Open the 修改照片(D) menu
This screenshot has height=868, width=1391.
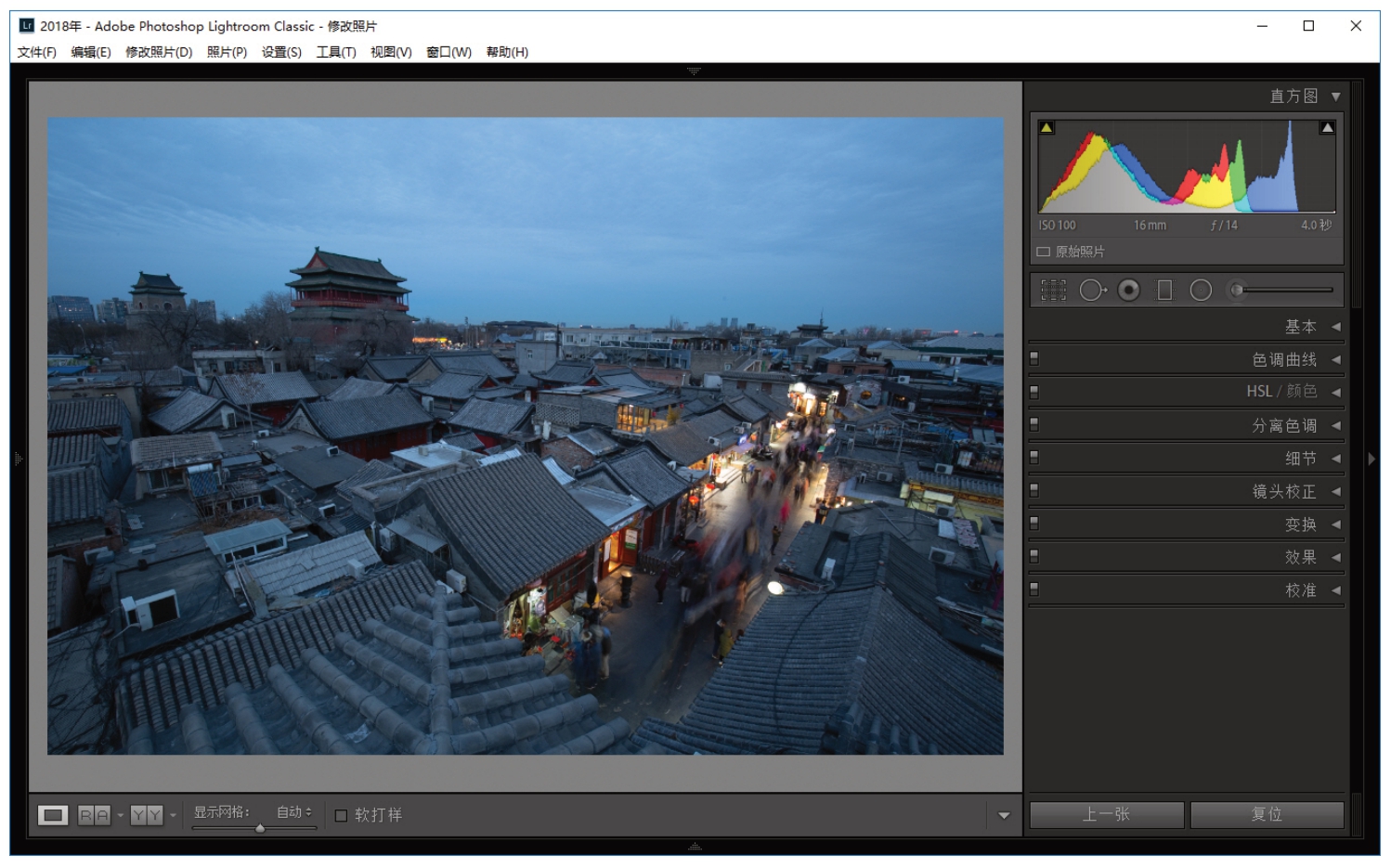(159, 52)
